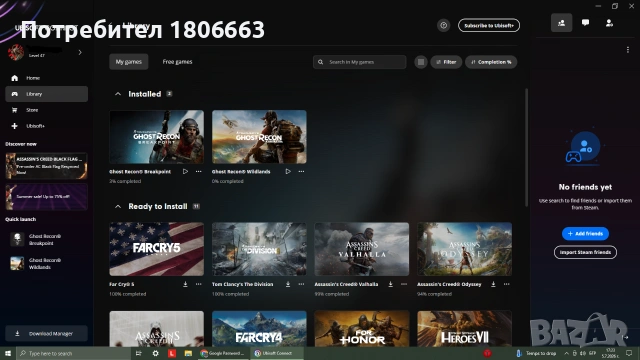Quick launch Ghost Recon Breakpoint
The width and height of the screenshot is (640, 360).
(x=36, y=240)
